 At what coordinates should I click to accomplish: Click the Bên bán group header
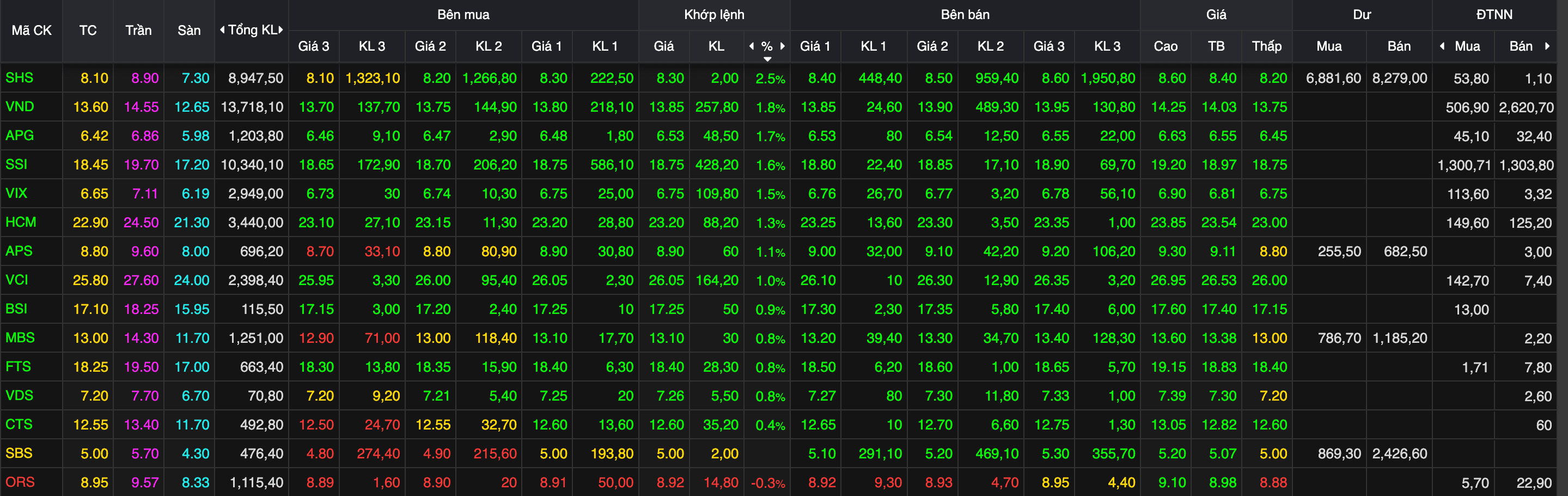click(965, 15)
